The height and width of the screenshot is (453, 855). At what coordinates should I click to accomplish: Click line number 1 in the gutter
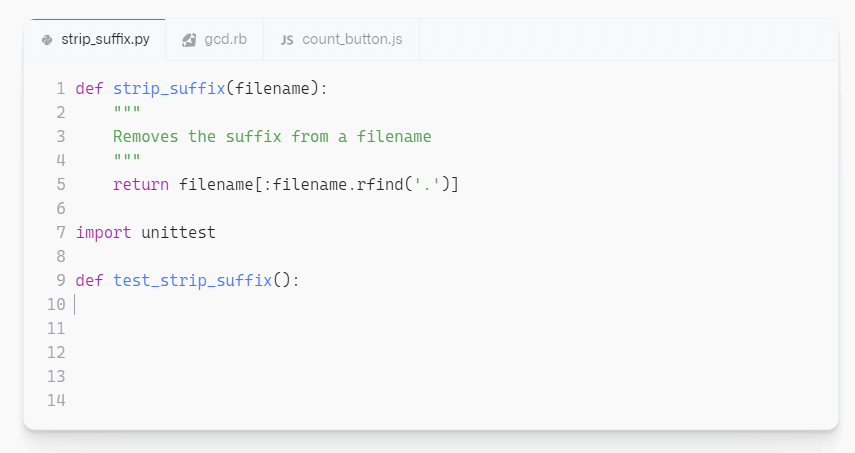(x=61, y=88)
